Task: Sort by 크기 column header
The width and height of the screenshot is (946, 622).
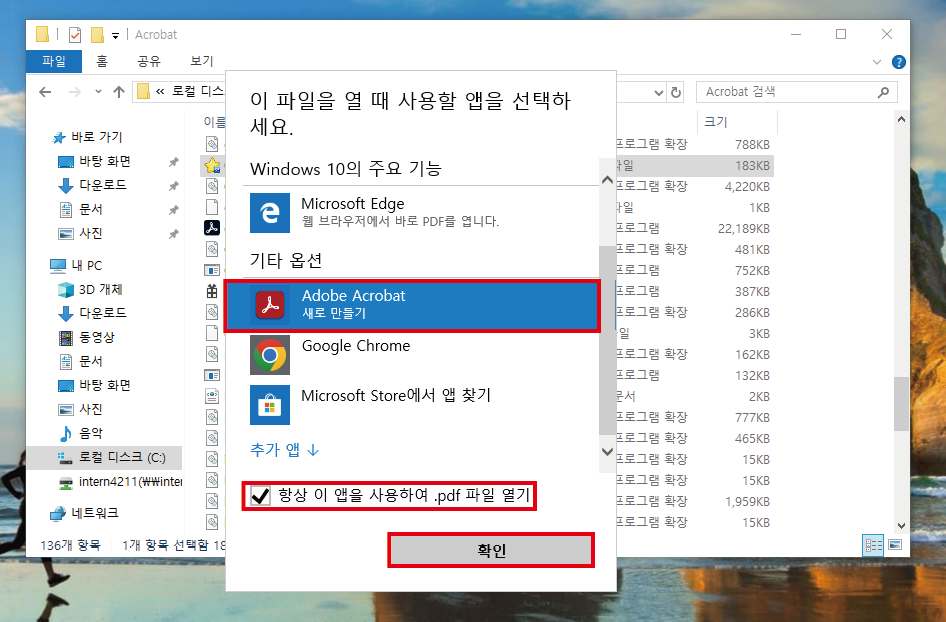Action: coord(716,122)
